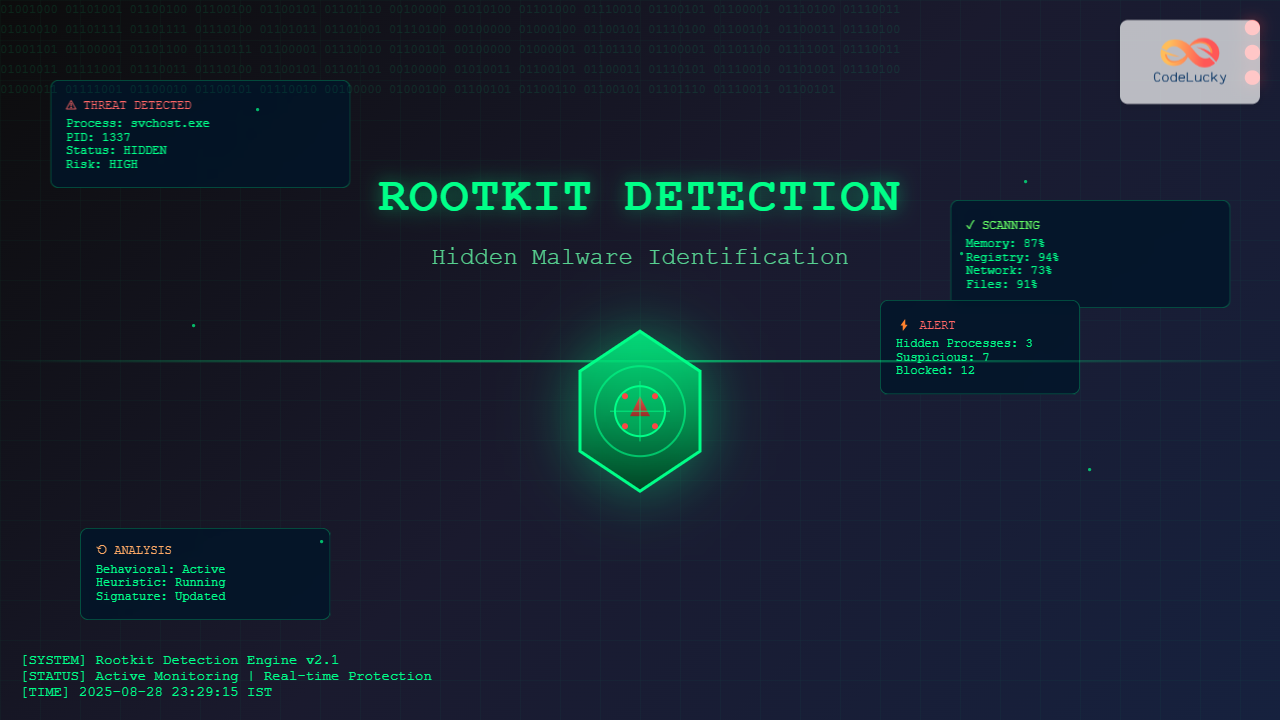Click the top pink dot on the CodeLucky card
Viewport: 1280px width, 720px height.
pos(1252,28)
